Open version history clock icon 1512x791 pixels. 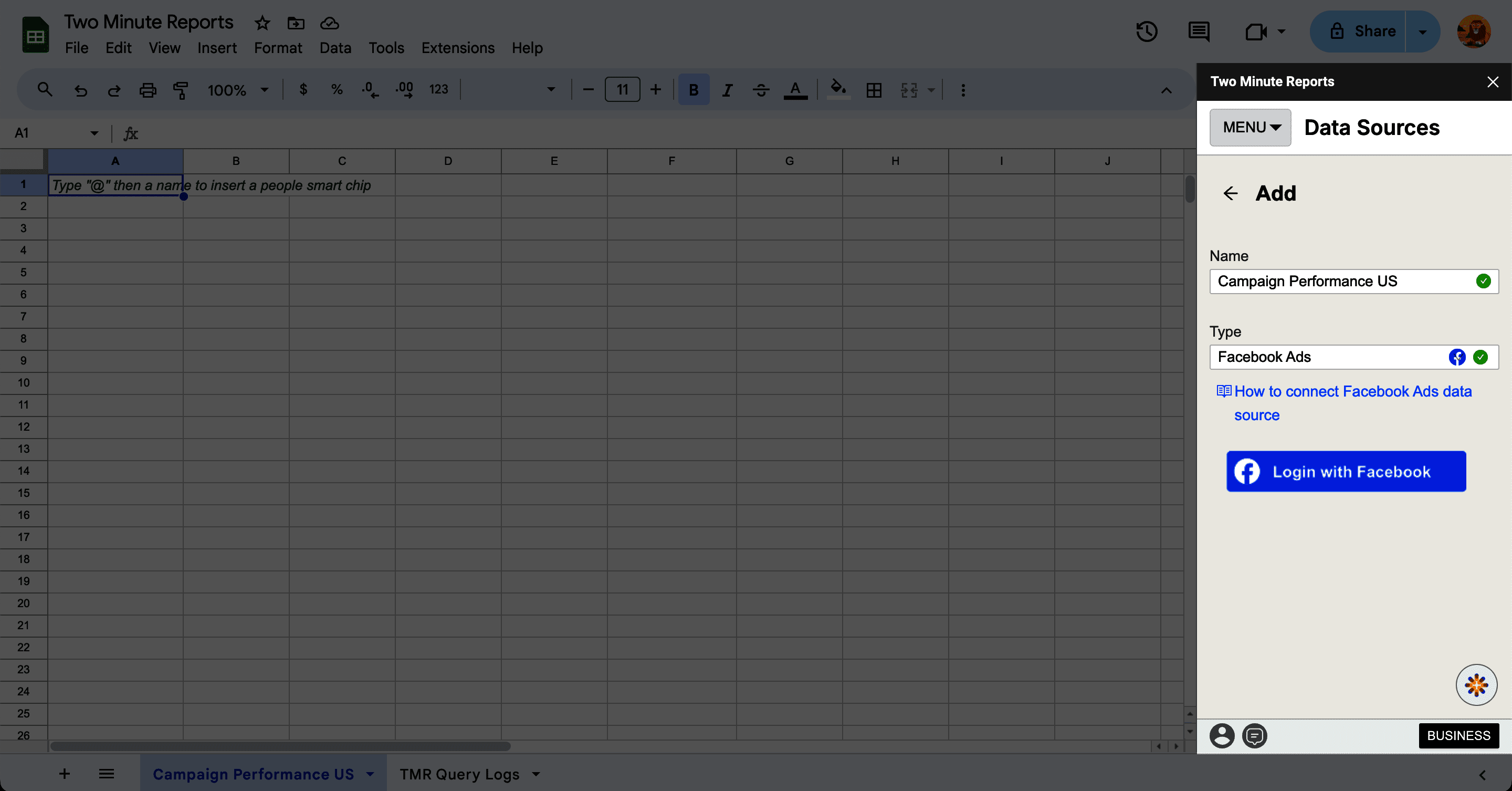tap(1146, 31)
